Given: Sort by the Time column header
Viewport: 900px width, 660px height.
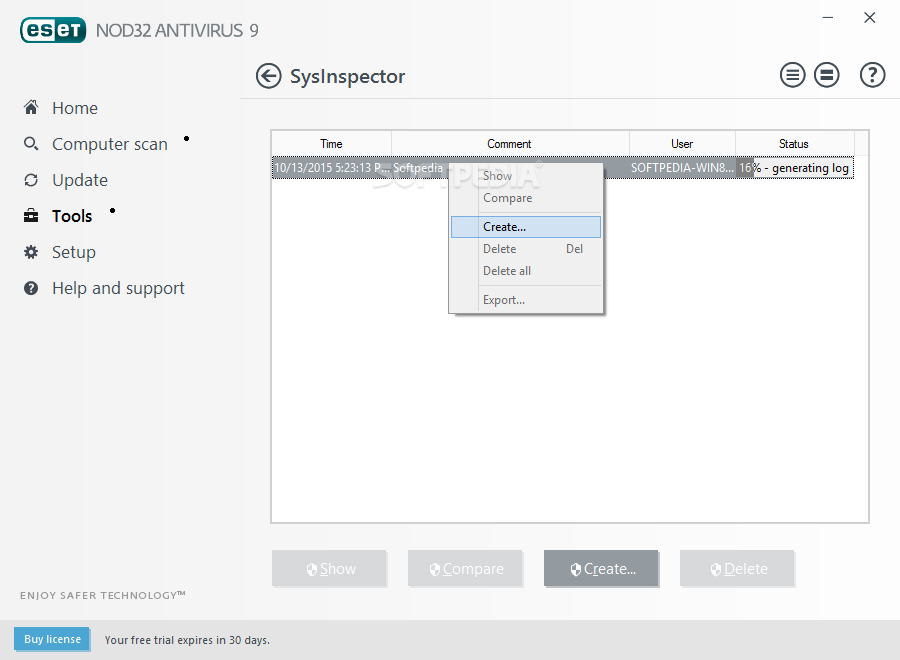Looking at the screenshot, I should (331, 143).
